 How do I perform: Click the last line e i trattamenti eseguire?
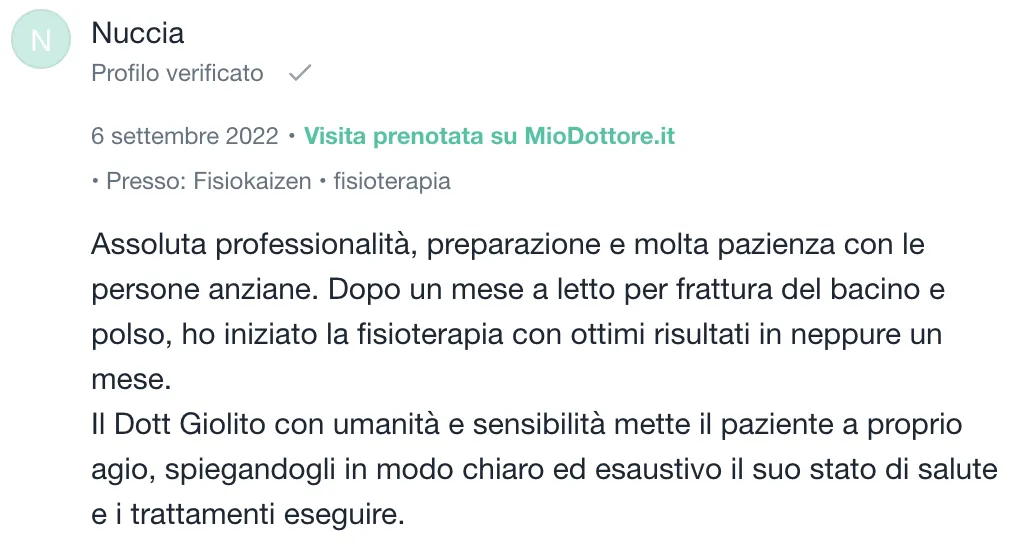pos(248,515)
